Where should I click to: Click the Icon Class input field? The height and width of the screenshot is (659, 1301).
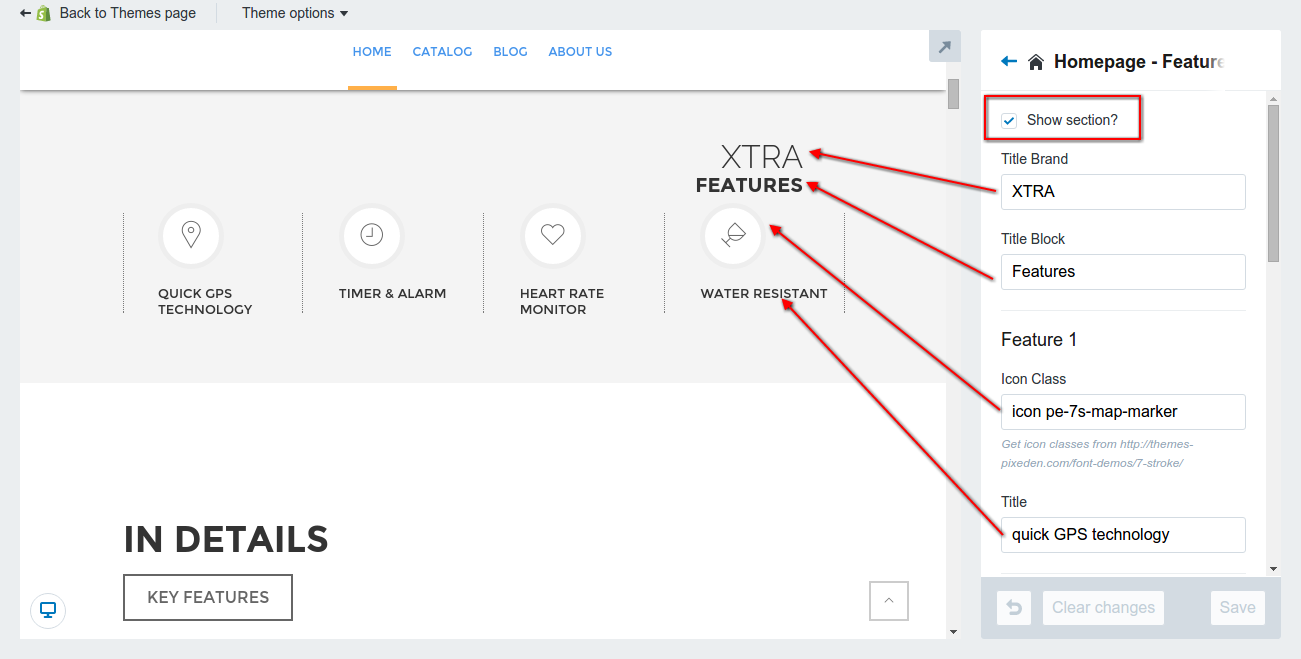(1123, 412)
